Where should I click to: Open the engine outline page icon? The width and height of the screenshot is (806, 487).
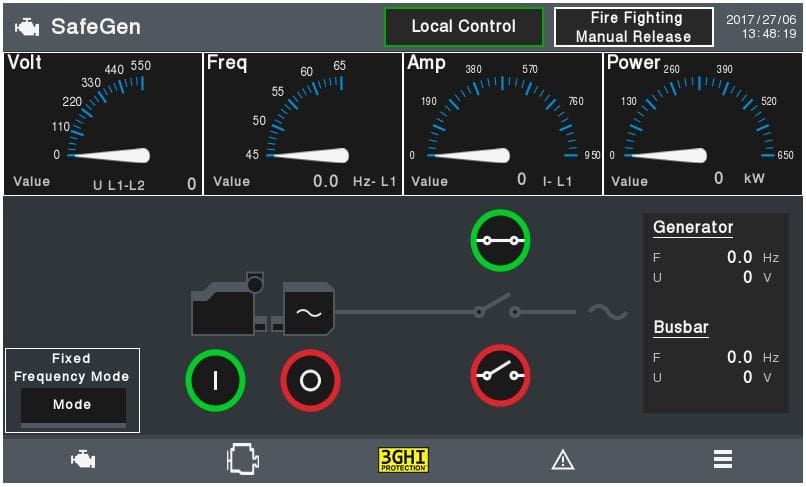point(243,459)
